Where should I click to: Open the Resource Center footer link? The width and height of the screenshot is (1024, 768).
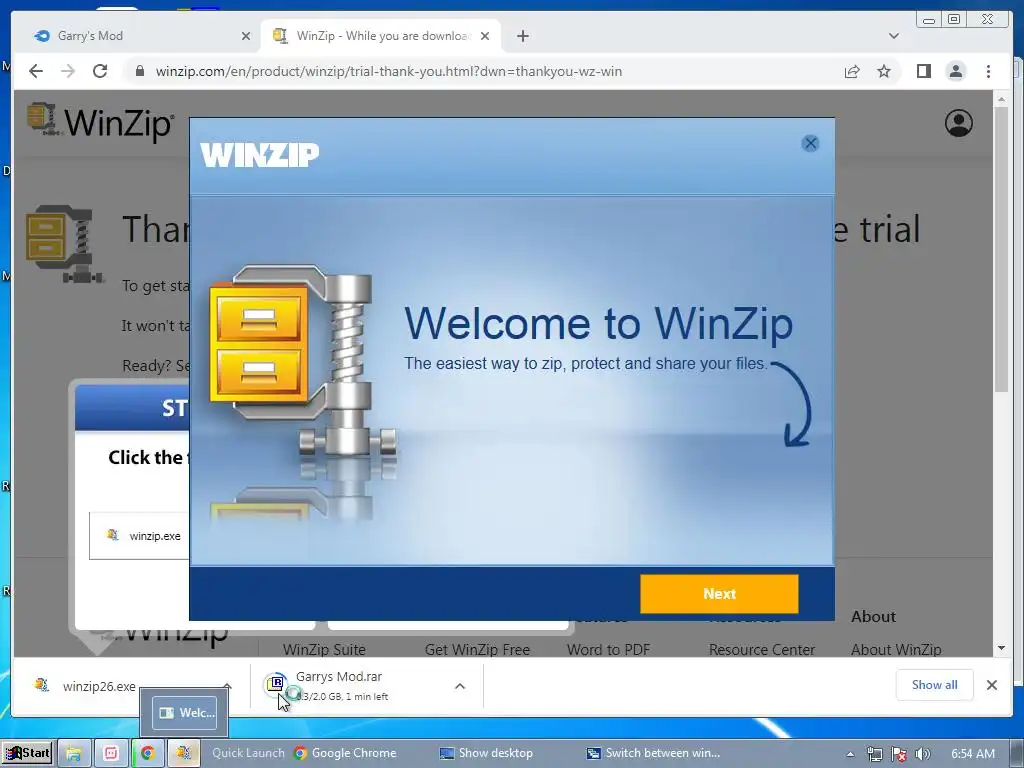click(x=761, y=649)
